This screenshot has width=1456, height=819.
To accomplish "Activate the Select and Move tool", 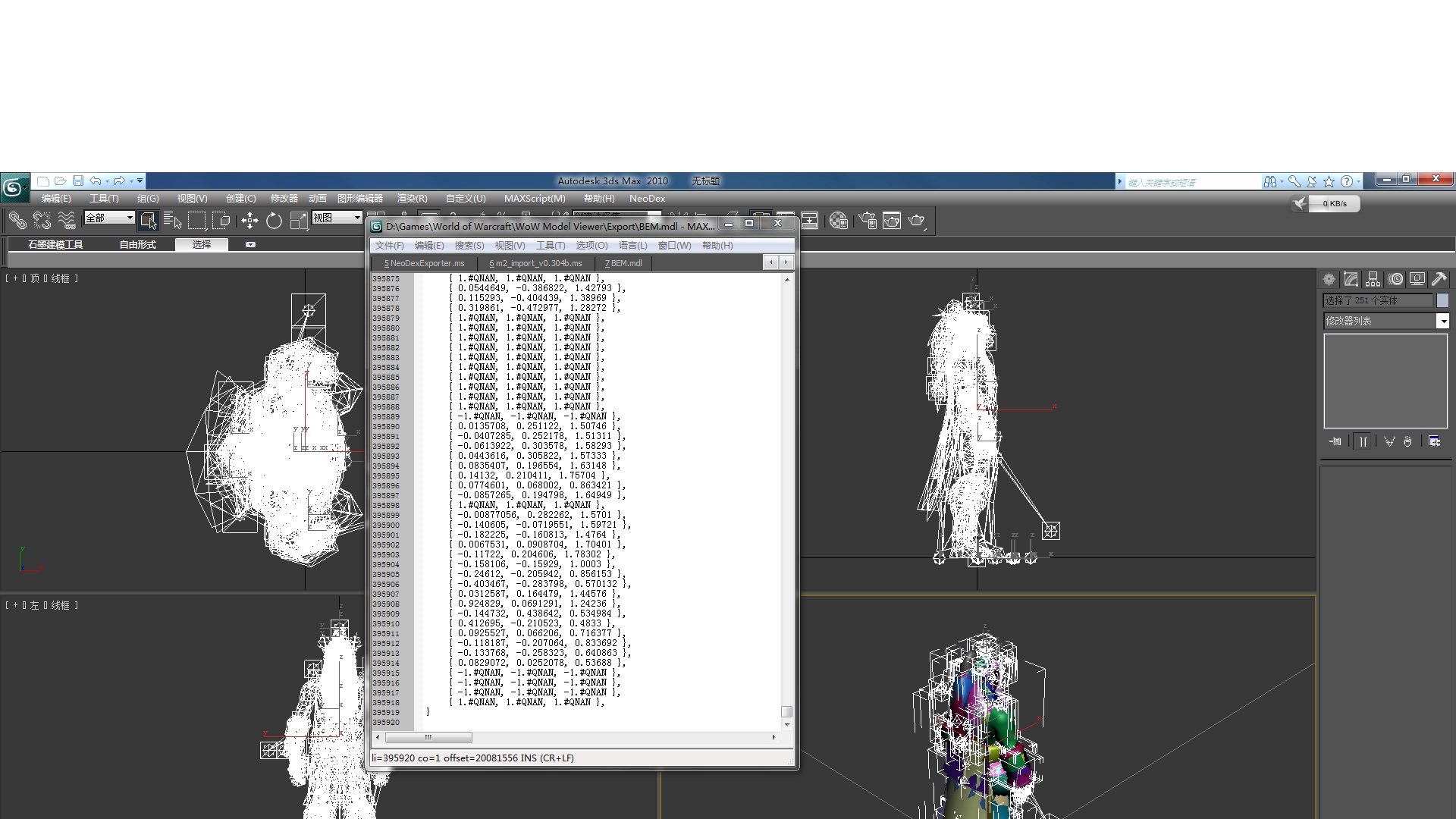I will tap(249, 221).
